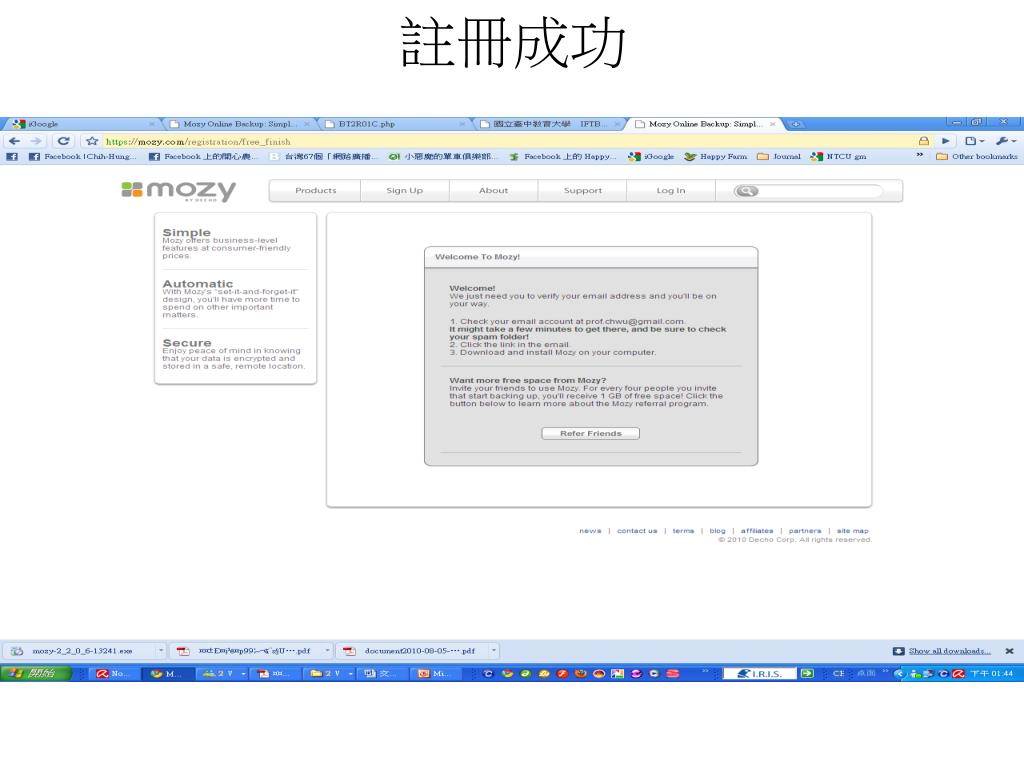Open the Sign Up menu item
This screenshot has height=768, width=1024.
click(404, 191)
